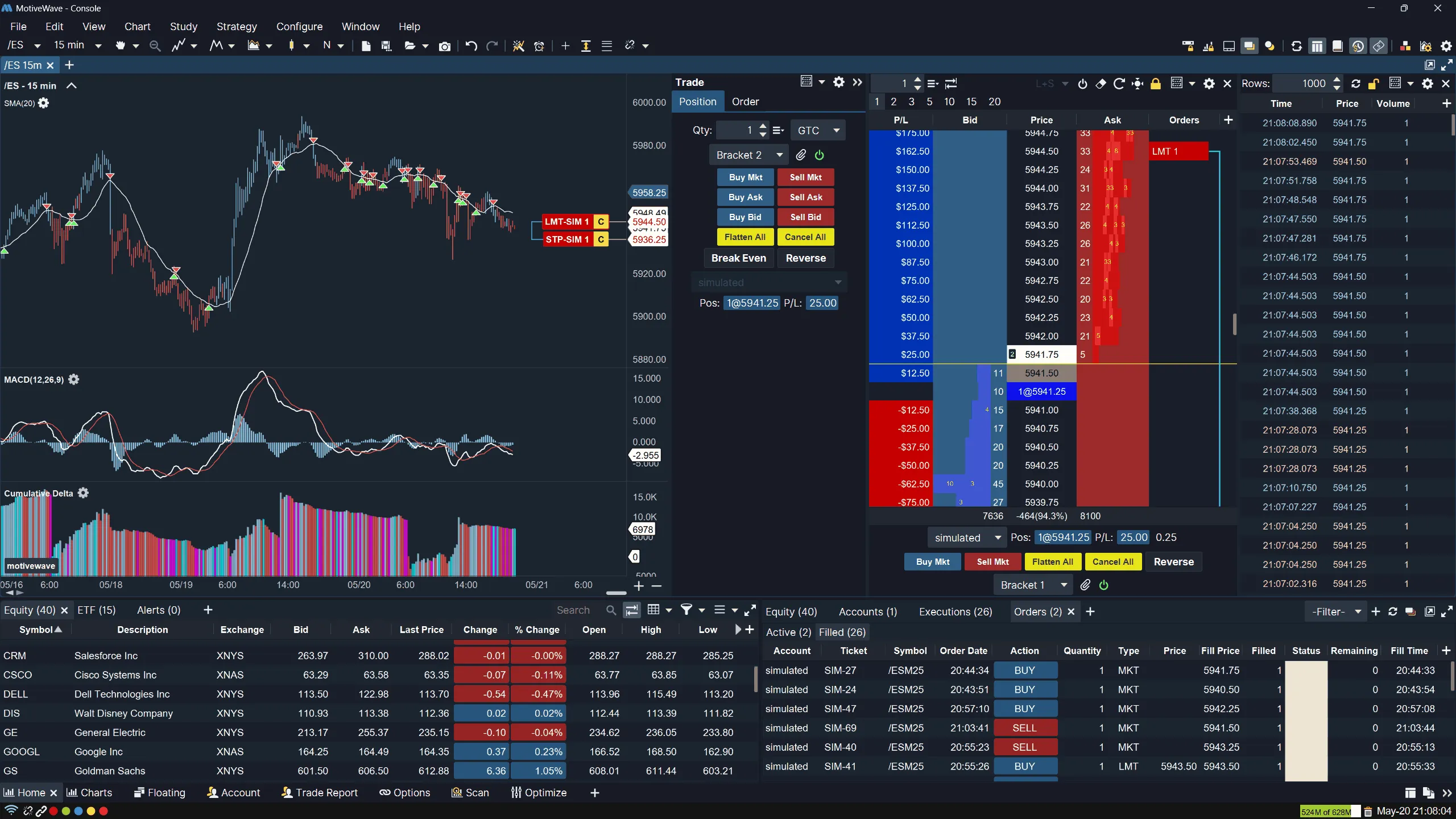Image resolution: width=1456 pixels, height=819 pixels.
Task: Click the DOM center-on-price icon
Action: 1137,84
